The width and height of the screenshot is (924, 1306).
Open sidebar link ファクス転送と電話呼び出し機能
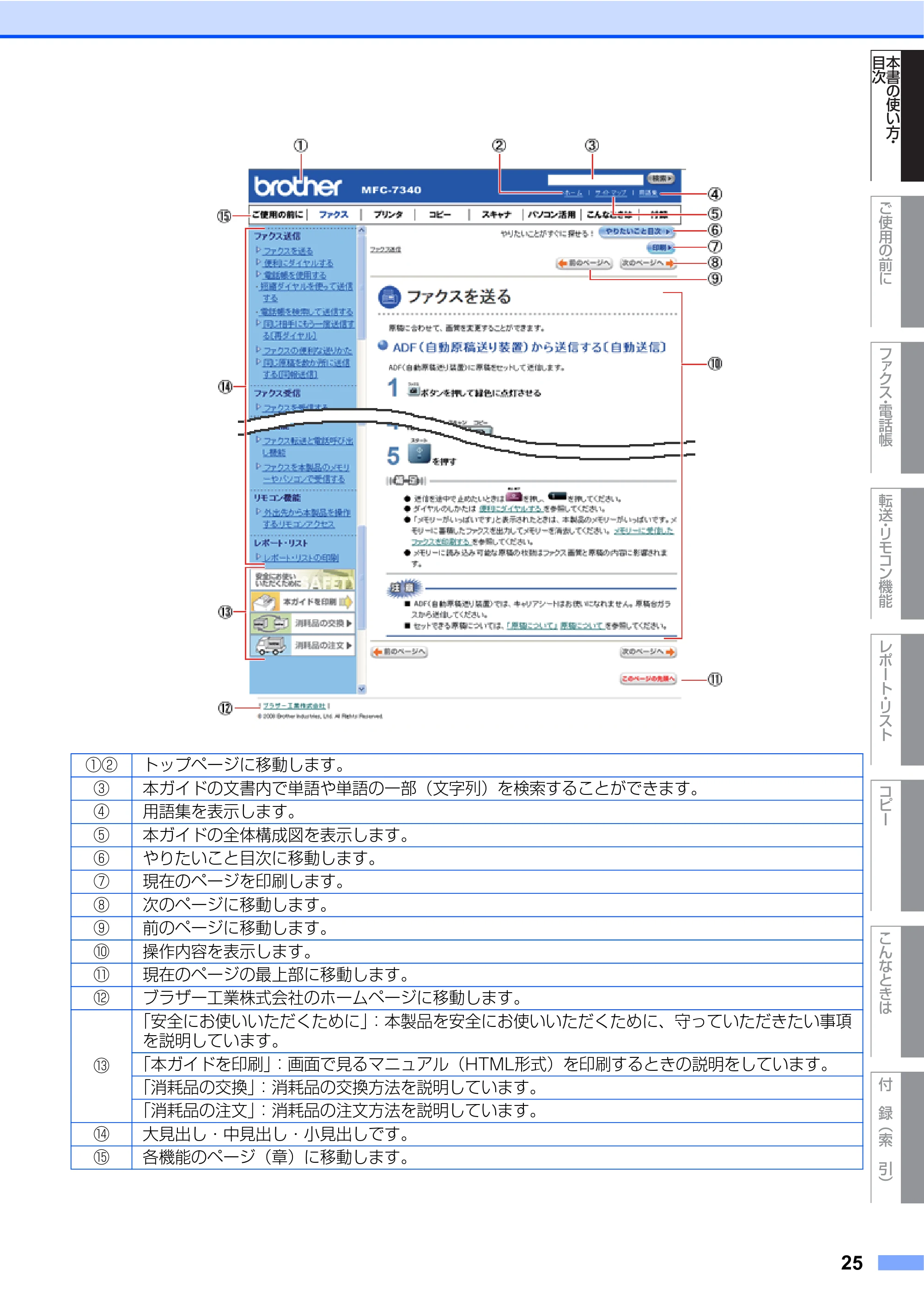(x=307, y=446)
